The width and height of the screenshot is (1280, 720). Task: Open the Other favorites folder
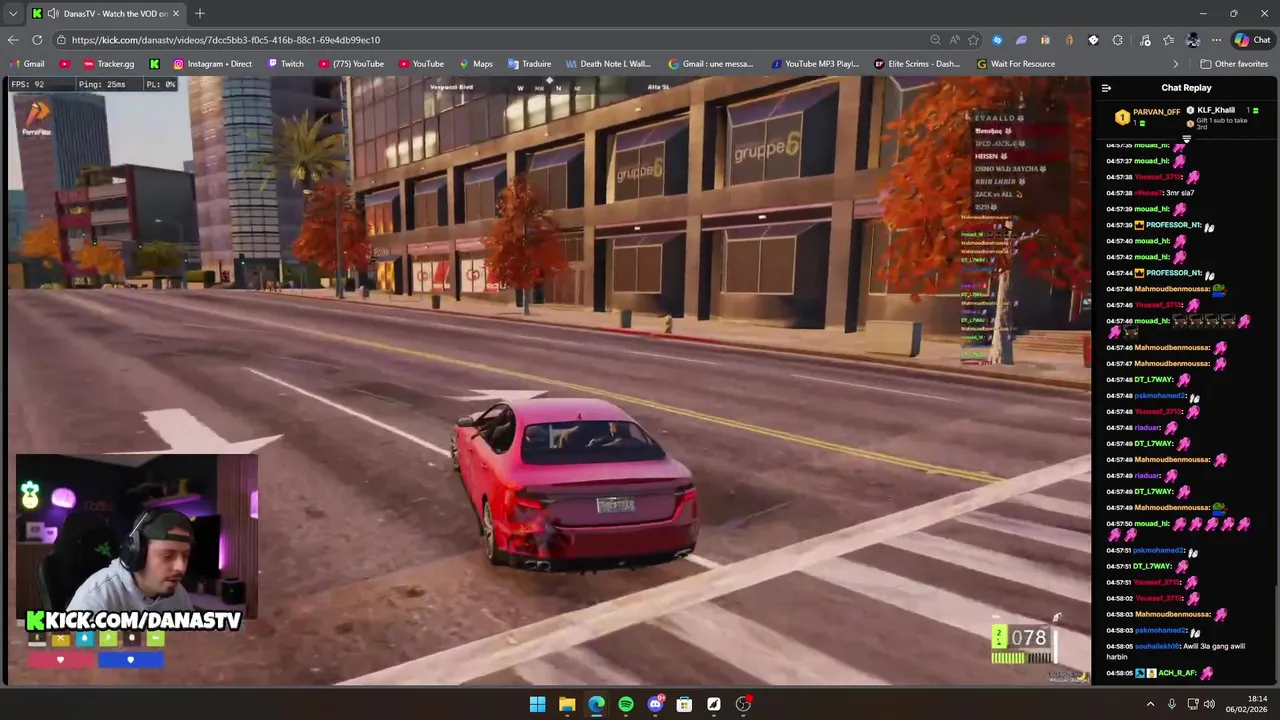coord(1234,64)
